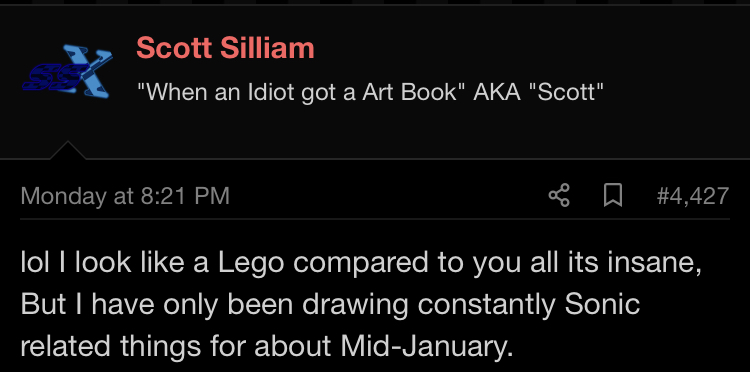This screenshot has height=372, width=750.
Task: Click the word constantly in the message
Action: [486, 305]
